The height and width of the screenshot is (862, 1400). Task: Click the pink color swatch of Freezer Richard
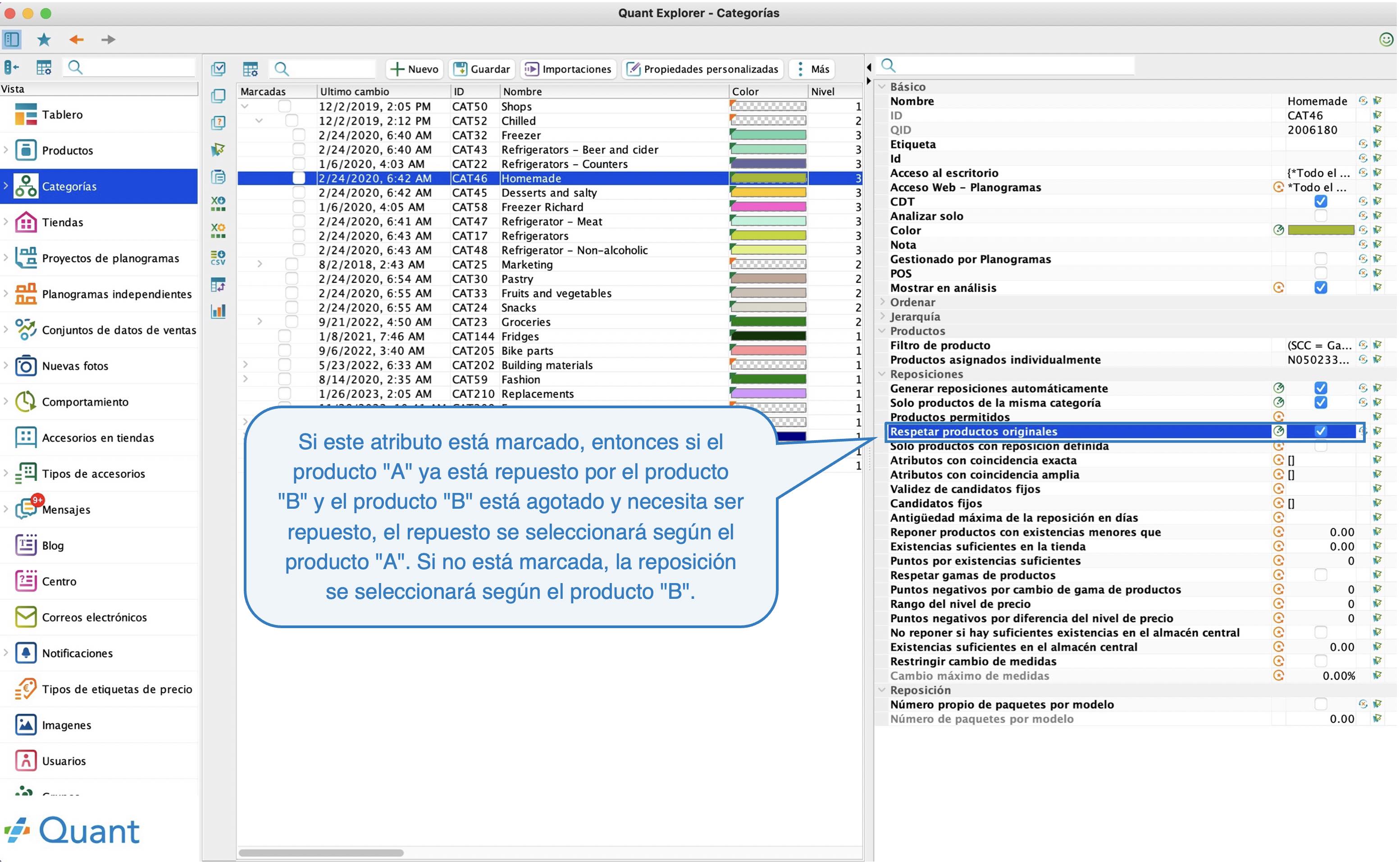pyautogui.click(x=768, y=206)
